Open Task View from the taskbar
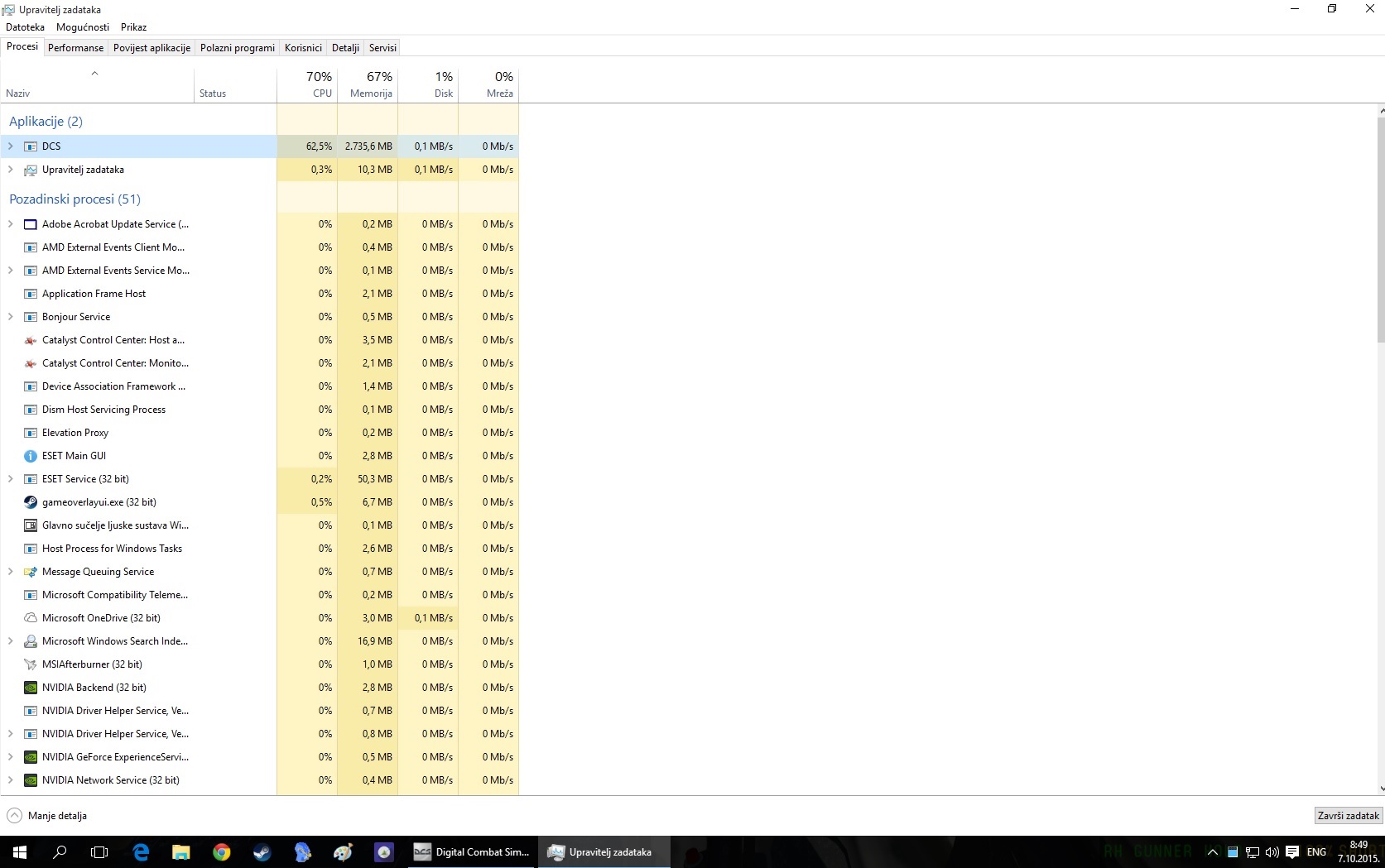 coord(99,851)
